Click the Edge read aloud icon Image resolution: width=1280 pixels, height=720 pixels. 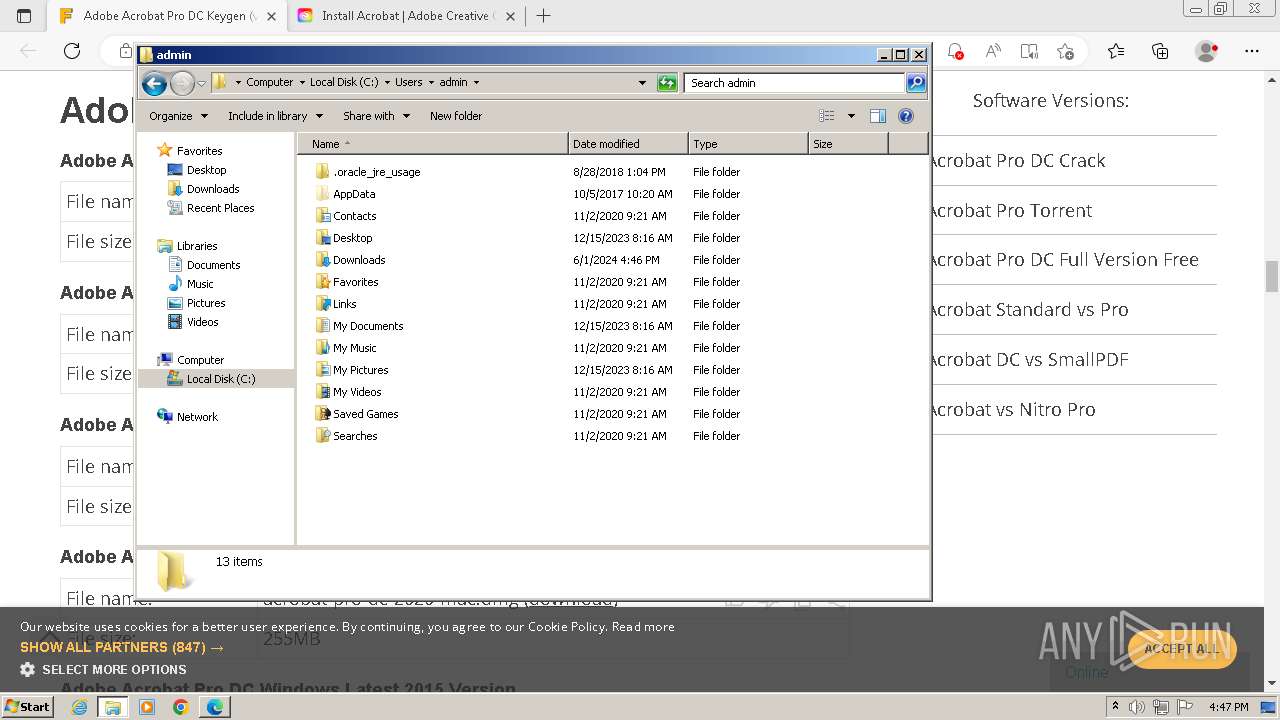coord(993,51)
